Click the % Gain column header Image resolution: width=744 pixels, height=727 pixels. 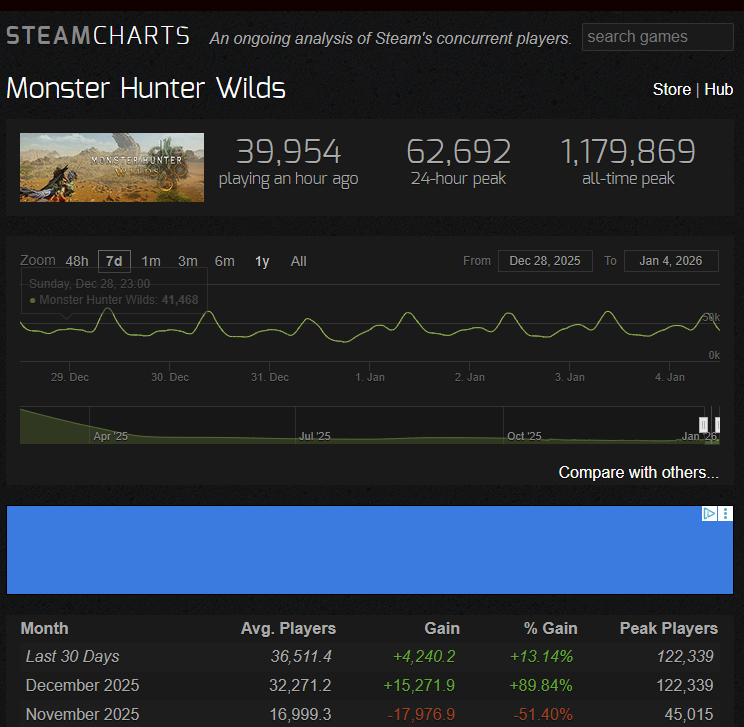(x=550, y=628)
